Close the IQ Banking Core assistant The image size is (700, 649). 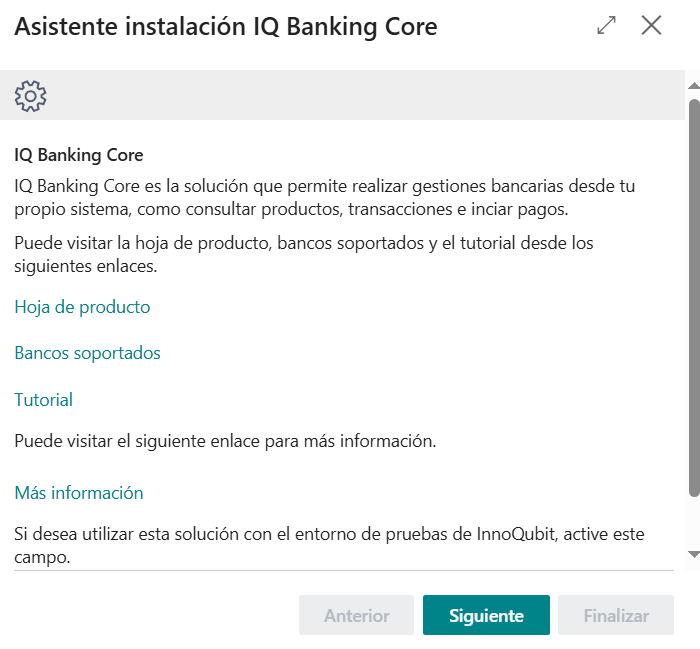[x=652, y=26]
